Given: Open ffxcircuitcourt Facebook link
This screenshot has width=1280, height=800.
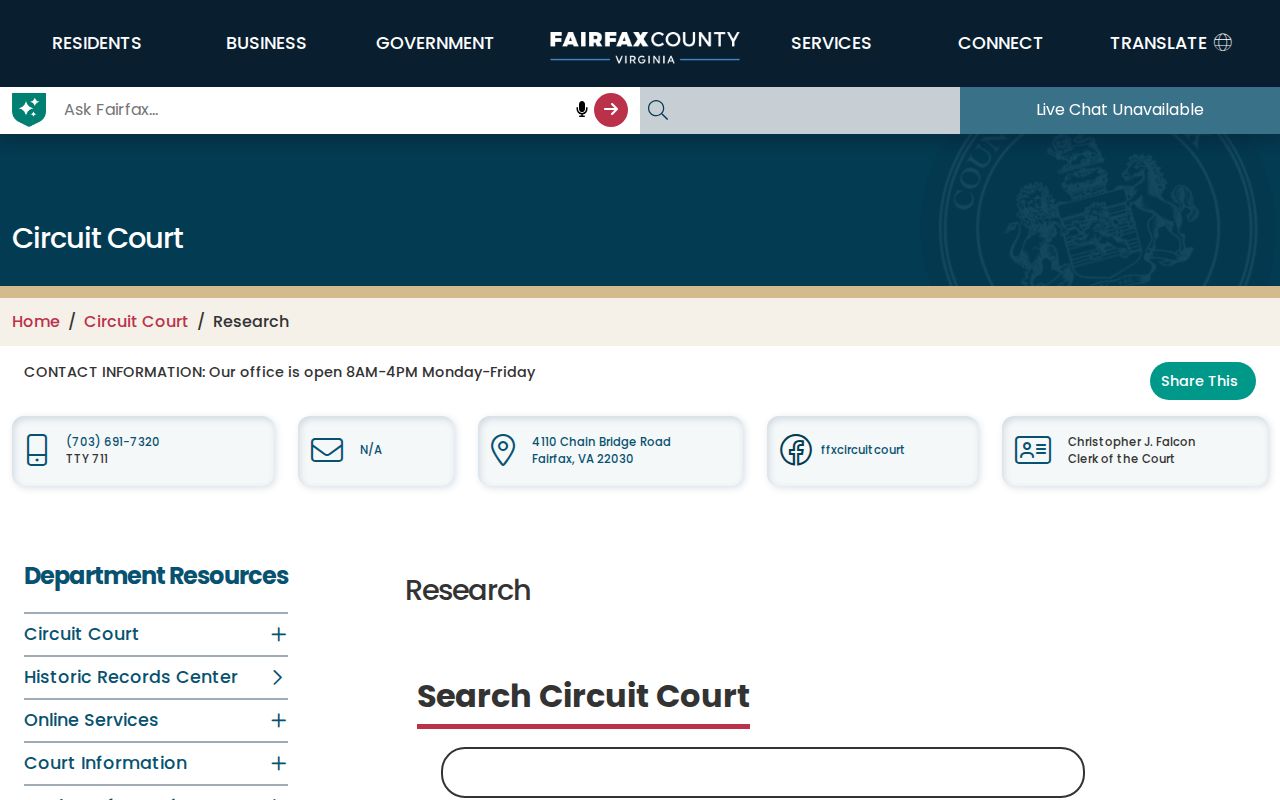Looking at the screenshot, I should coord(862,450).
